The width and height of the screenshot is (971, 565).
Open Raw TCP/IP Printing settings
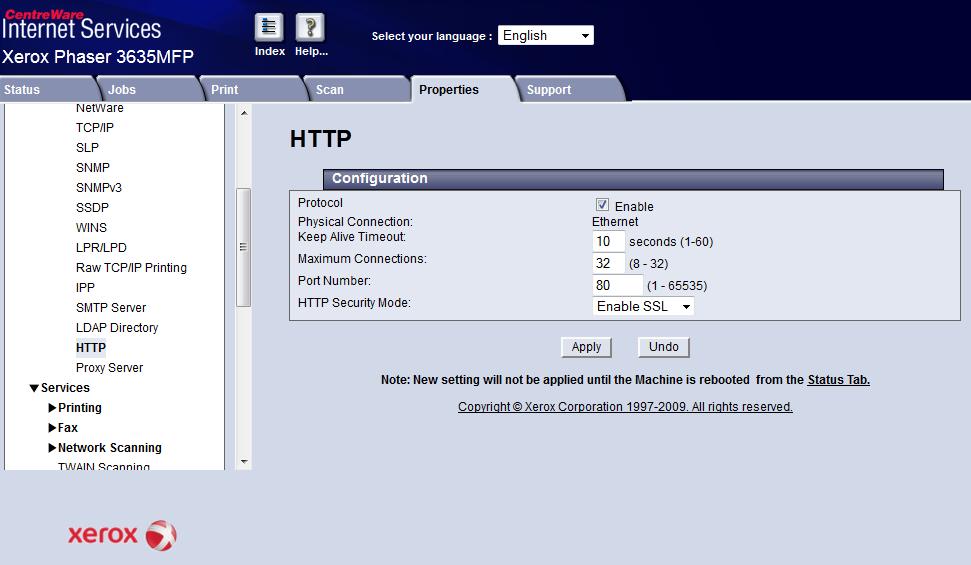pos(131,268)
